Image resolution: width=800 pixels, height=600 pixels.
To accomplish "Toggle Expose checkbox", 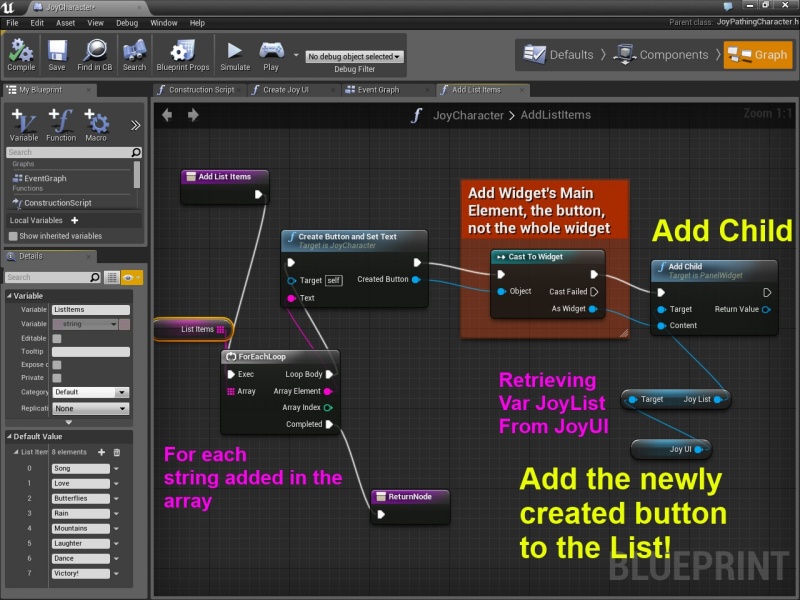I will pos(57,365).
